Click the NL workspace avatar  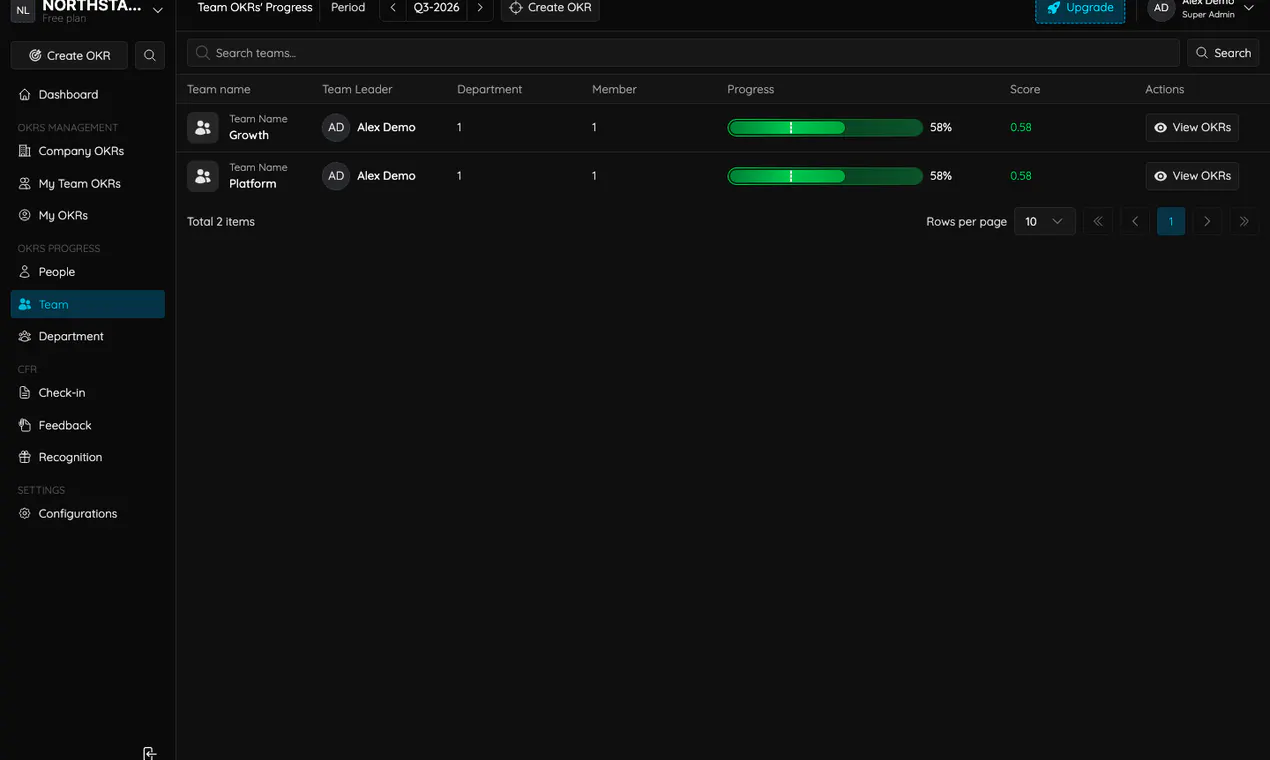tap(23, 10)
